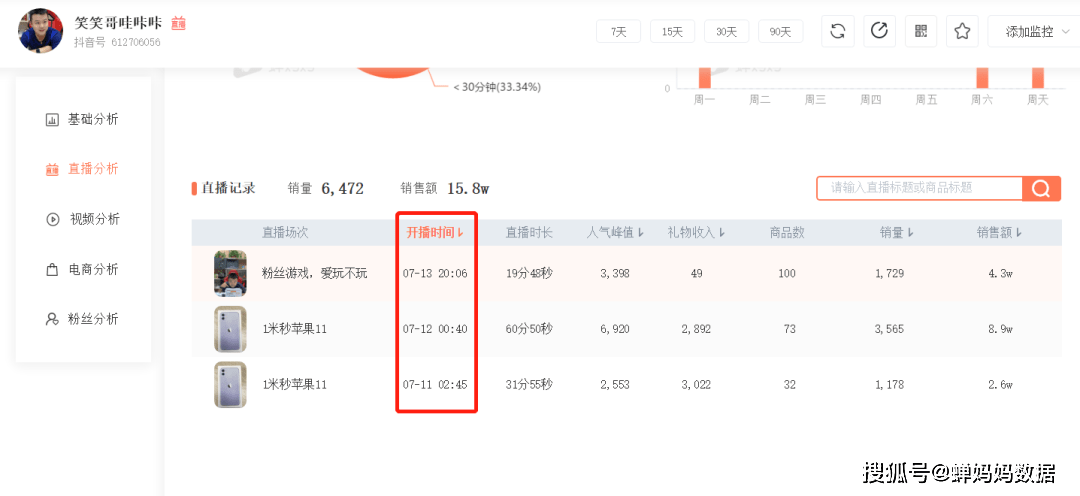Sort by 销售额 column header

tap(999, 233)
